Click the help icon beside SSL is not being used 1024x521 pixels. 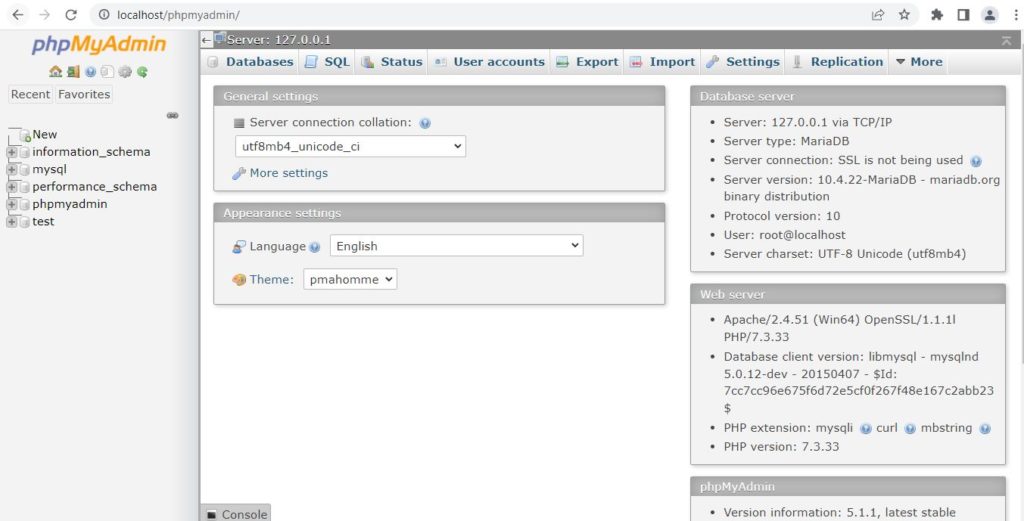click(976, 161)
